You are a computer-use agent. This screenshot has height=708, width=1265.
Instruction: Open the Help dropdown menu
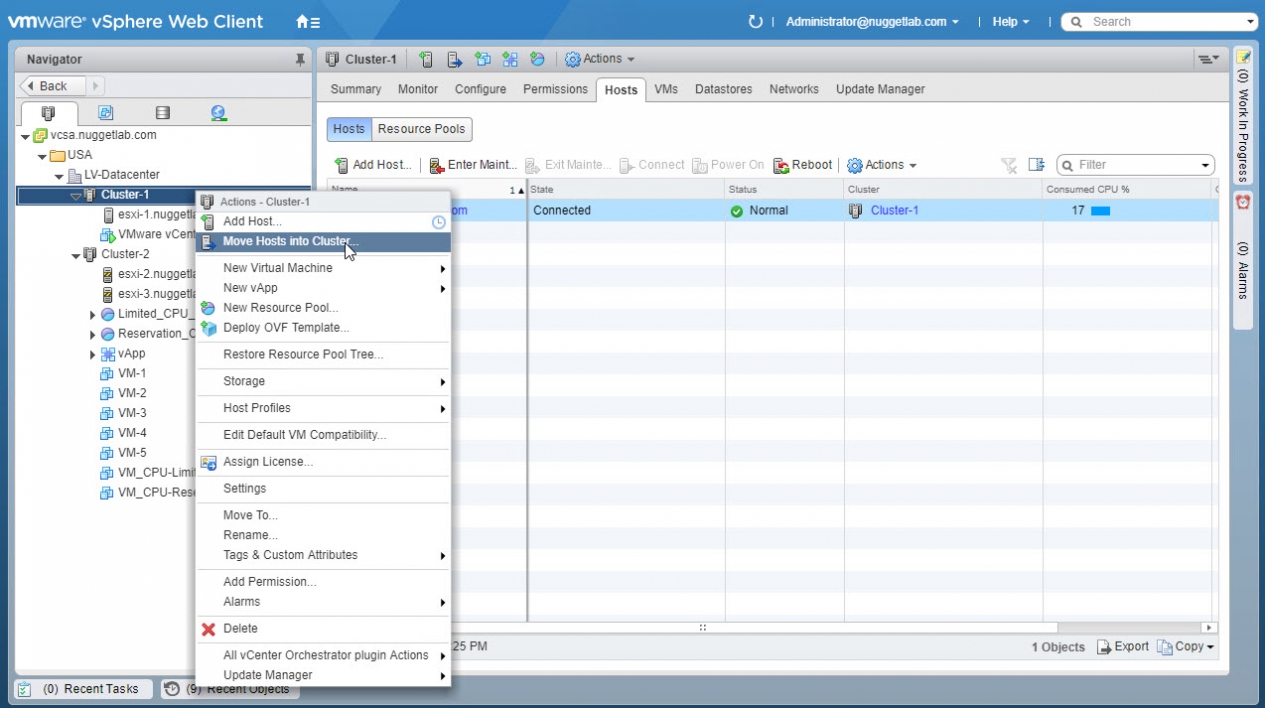click(1010, 22)
